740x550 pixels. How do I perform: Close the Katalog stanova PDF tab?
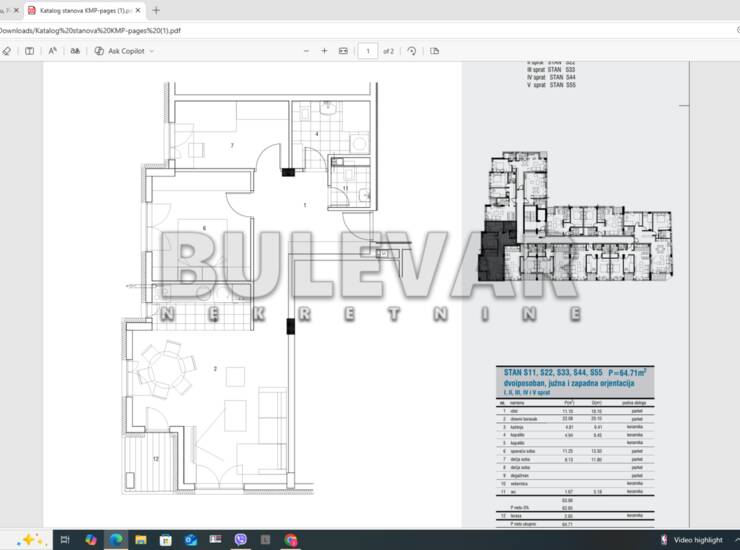138,10
